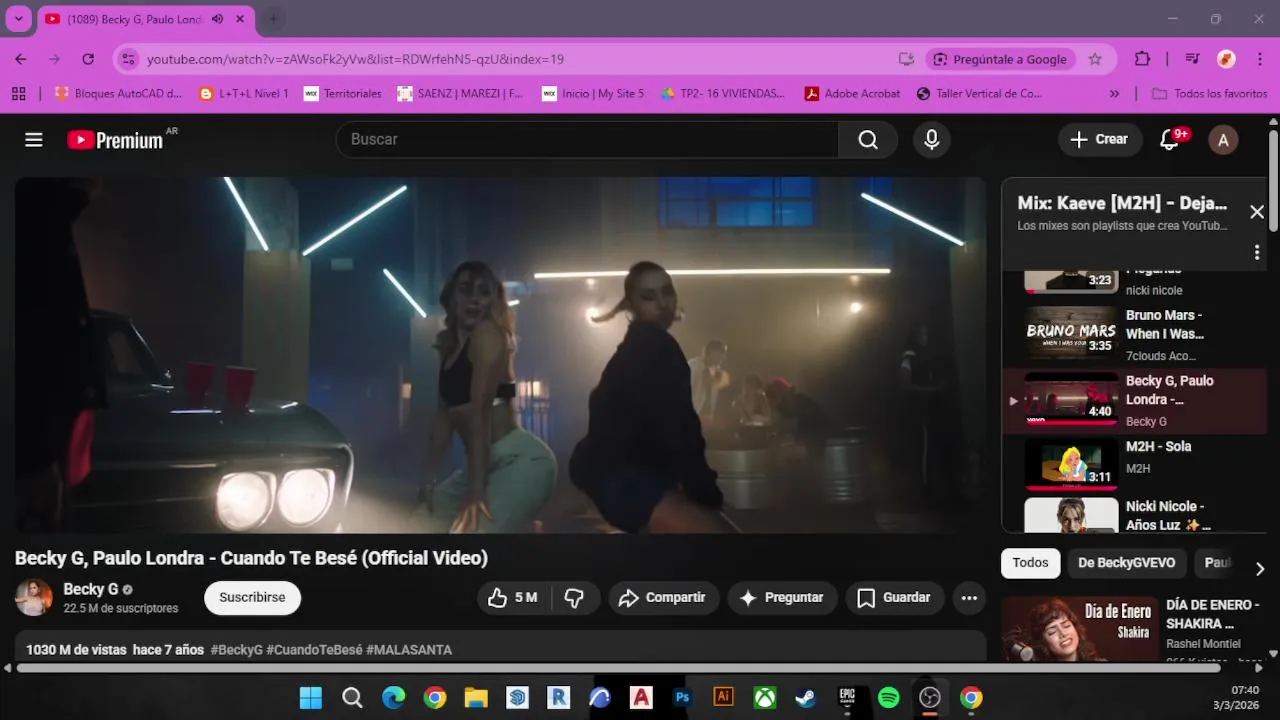Image resolution: width=1280 pixels, height=720 pixels.
Task: Open the Territoriales bookmark
Action: [x=343, y=93]
